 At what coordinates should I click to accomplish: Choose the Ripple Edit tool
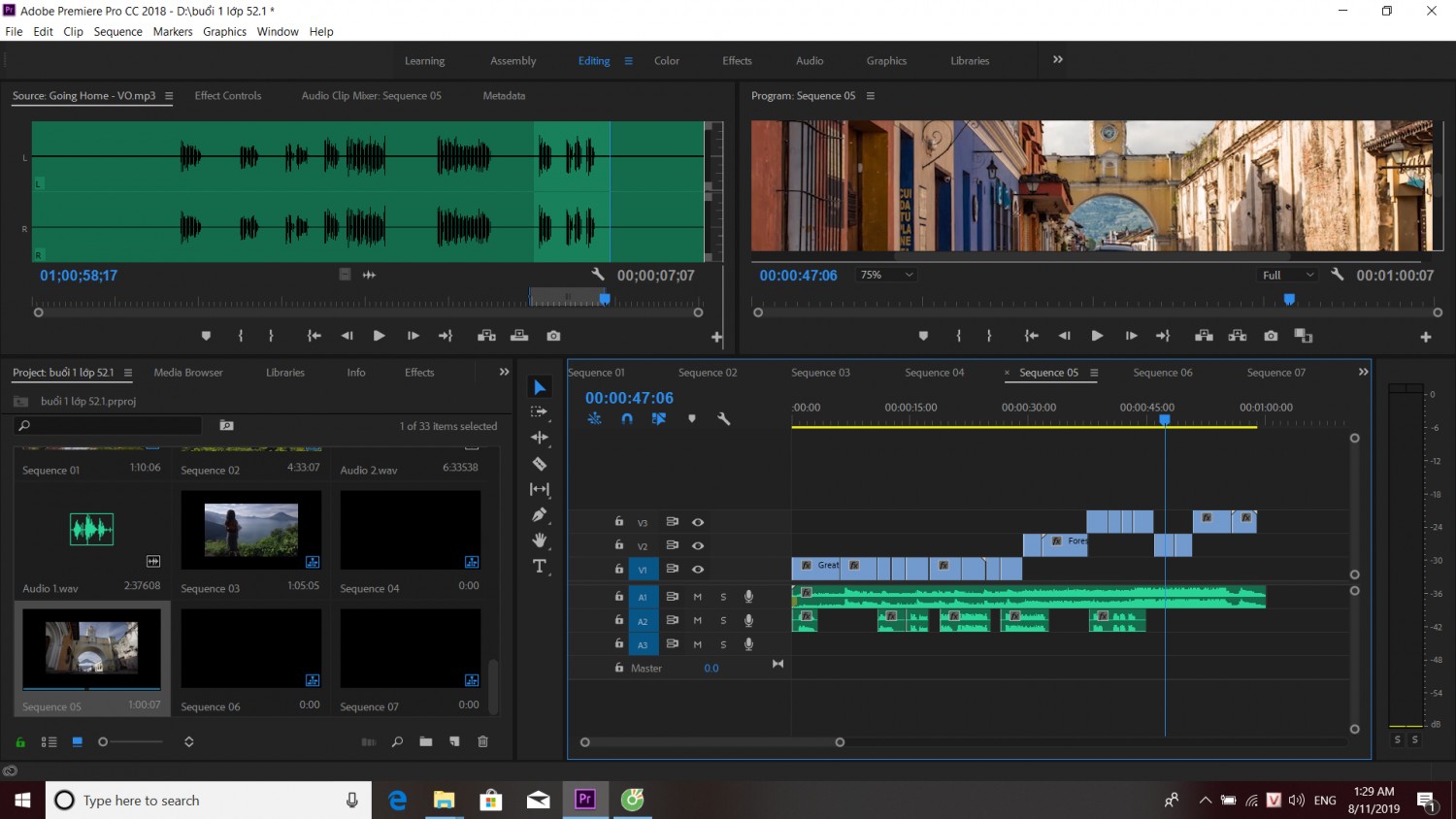pos(540,438)
